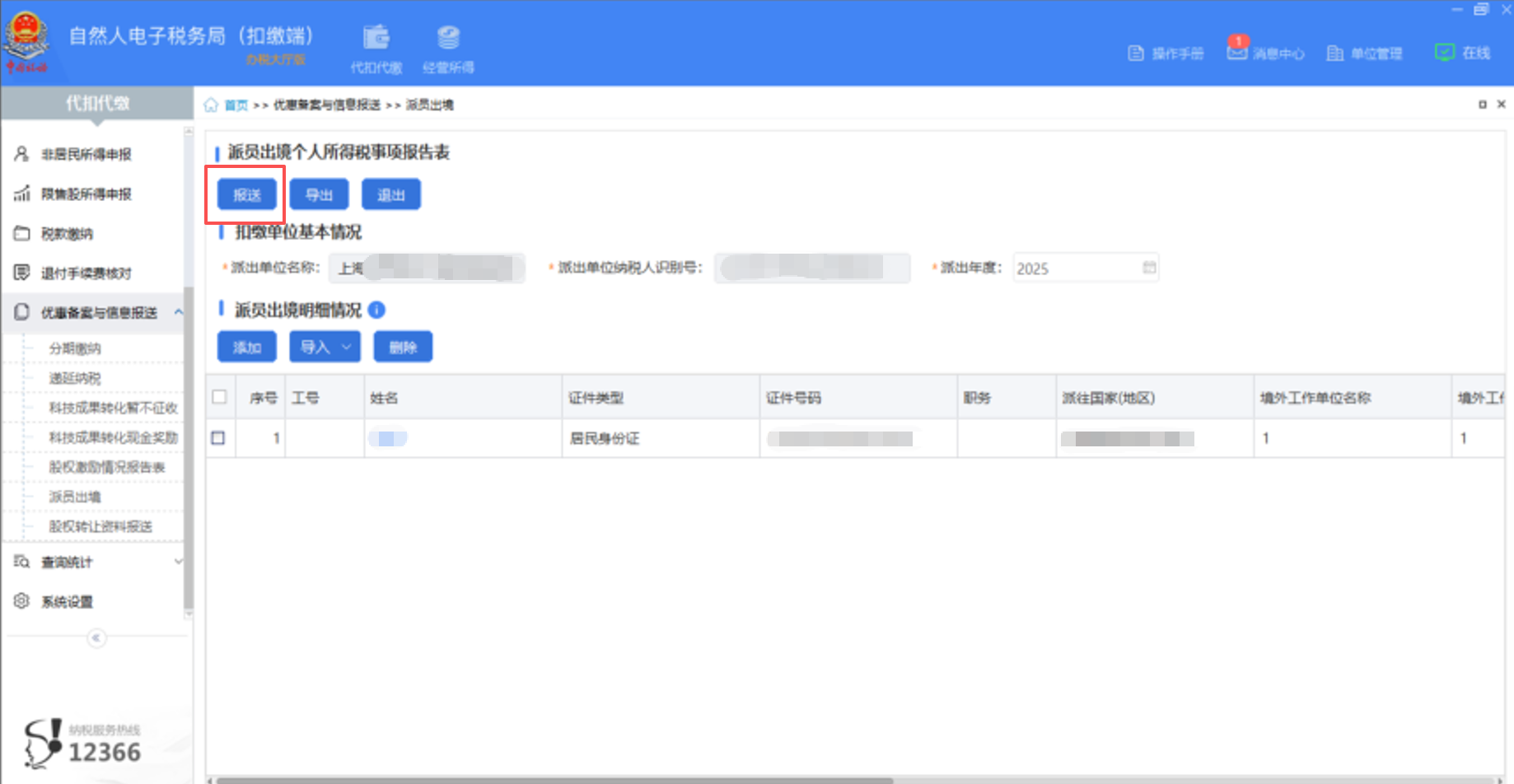Open the 单位管理 unit management icon
This screenshot has width=1514, height=784.
click(1336, 52)
